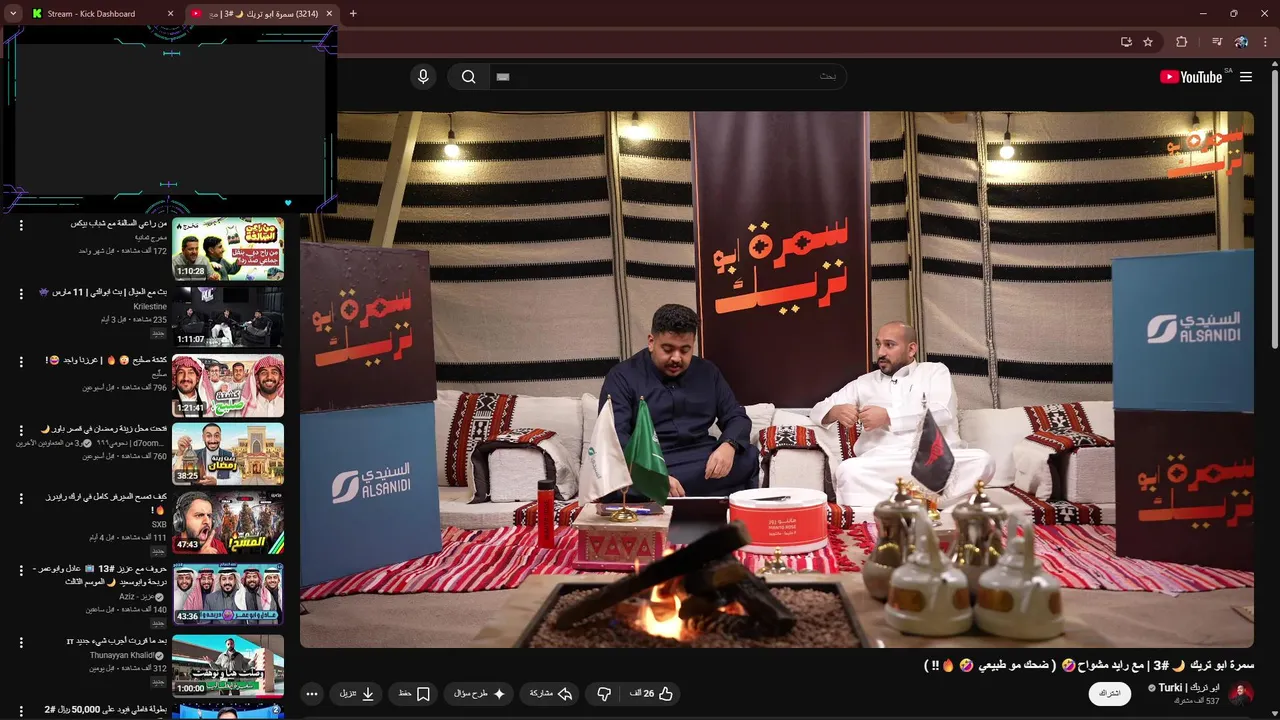Open Chrome extensions puzzle icon
This screenshot has height=720, width=1280.
pyautogui.click(x=1182, y=42)
